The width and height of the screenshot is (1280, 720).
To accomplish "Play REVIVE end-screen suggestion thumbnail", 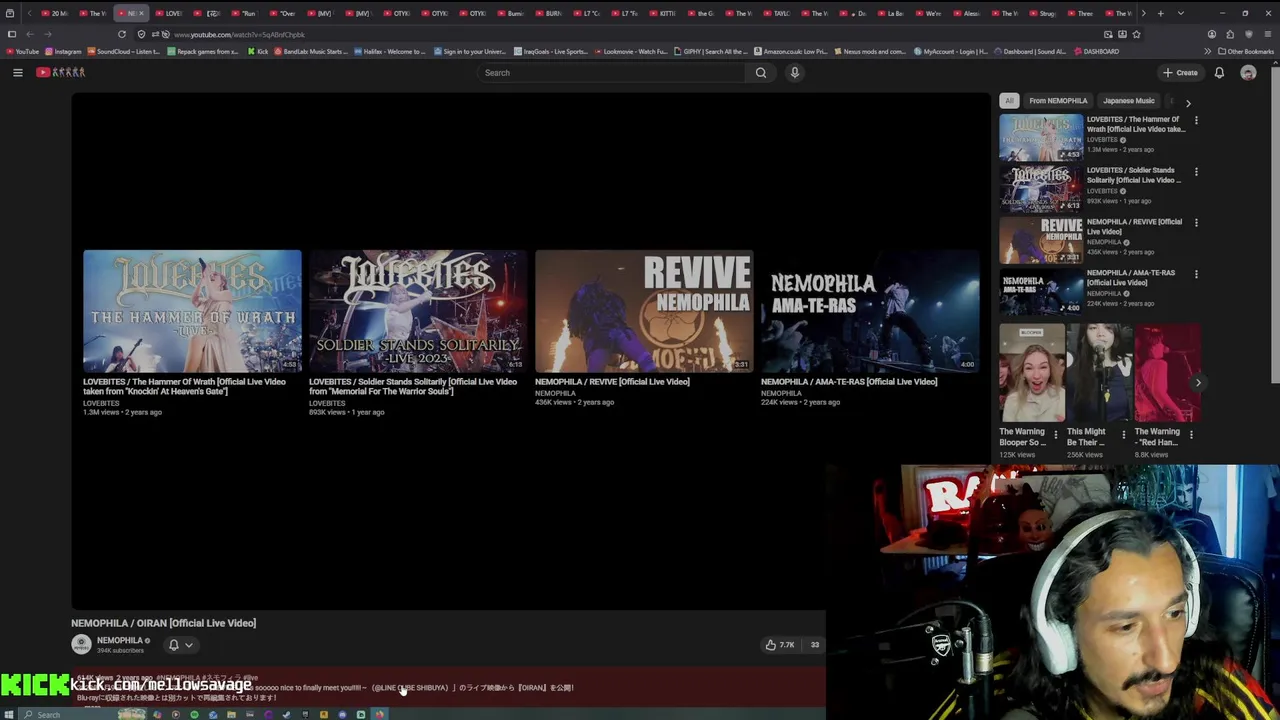I will [644, 311].
